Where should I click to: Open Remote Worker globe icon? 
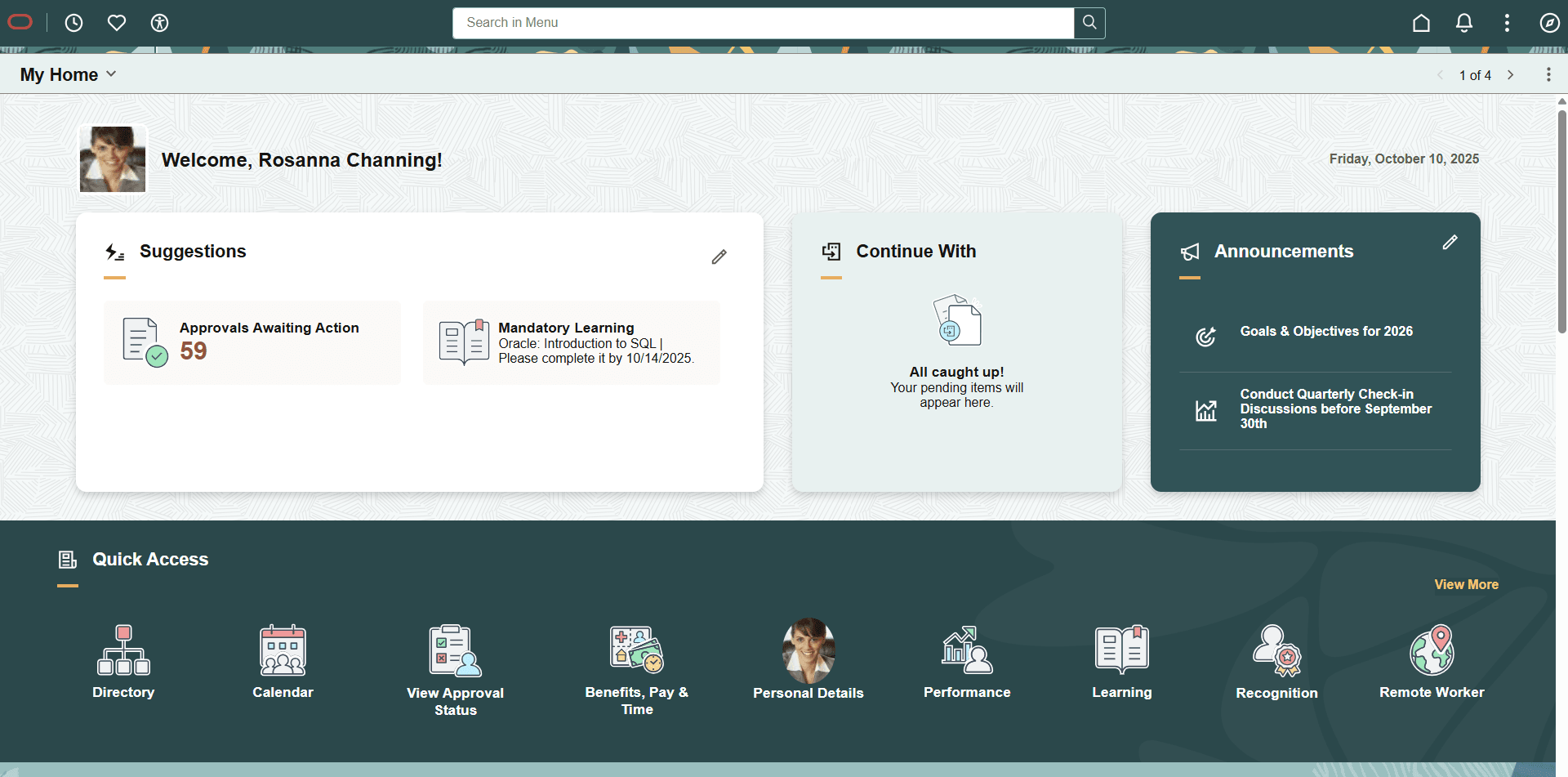tap(1432, 650)
